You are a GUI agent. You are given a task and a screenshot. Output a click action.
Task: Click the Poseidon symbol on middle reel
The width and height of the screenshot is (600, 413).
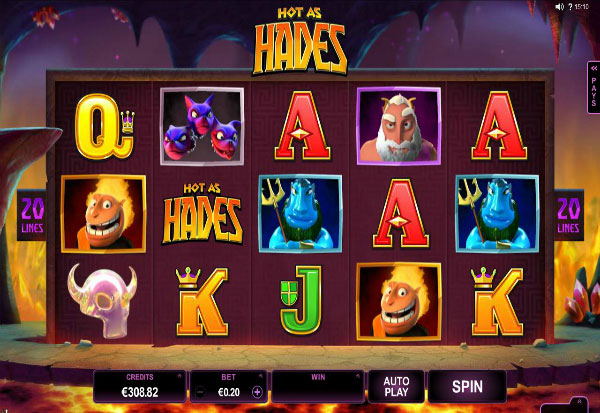pos(300,214)
